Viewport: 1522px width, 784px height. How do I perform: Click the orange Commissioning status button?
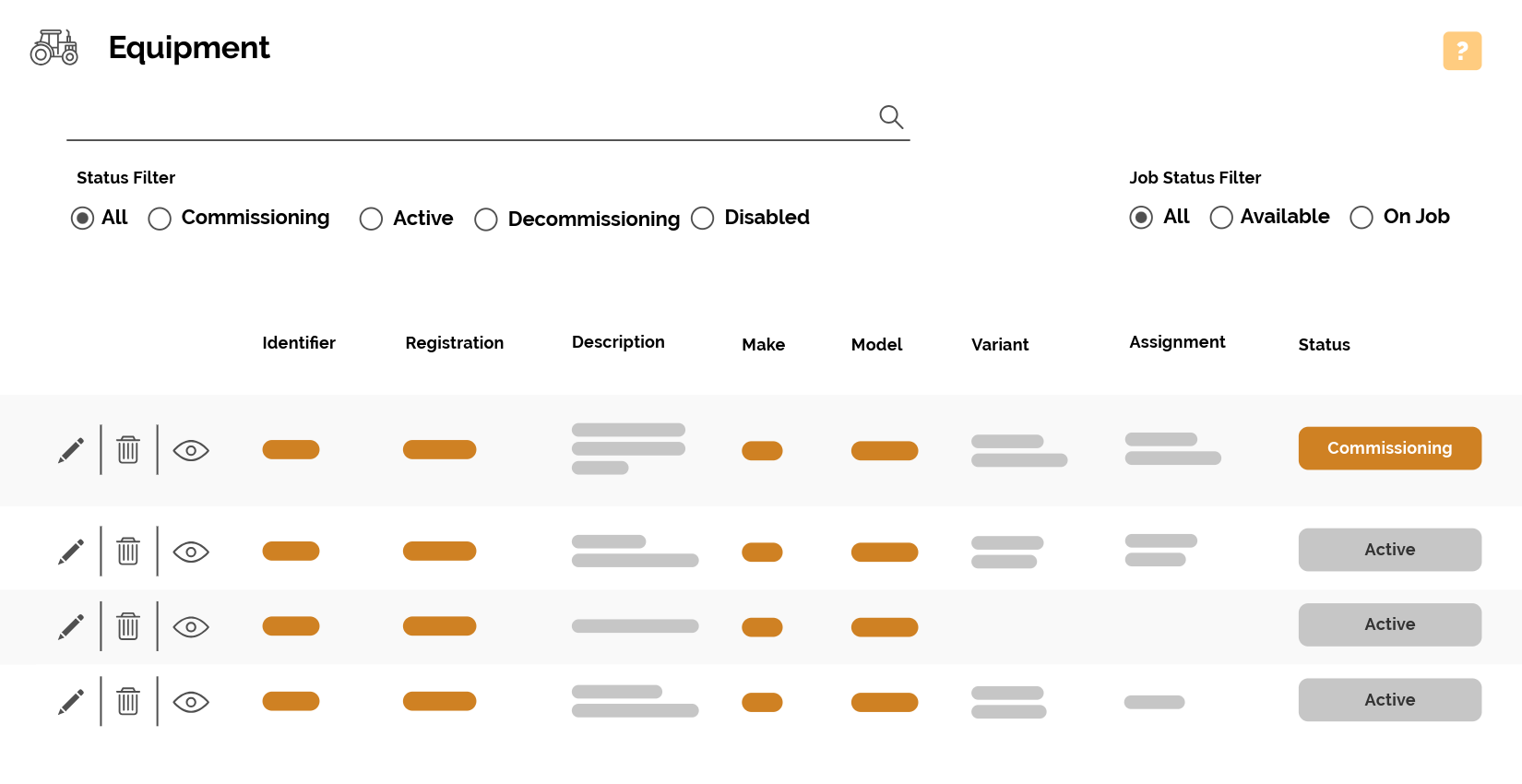coord(1389,448)
